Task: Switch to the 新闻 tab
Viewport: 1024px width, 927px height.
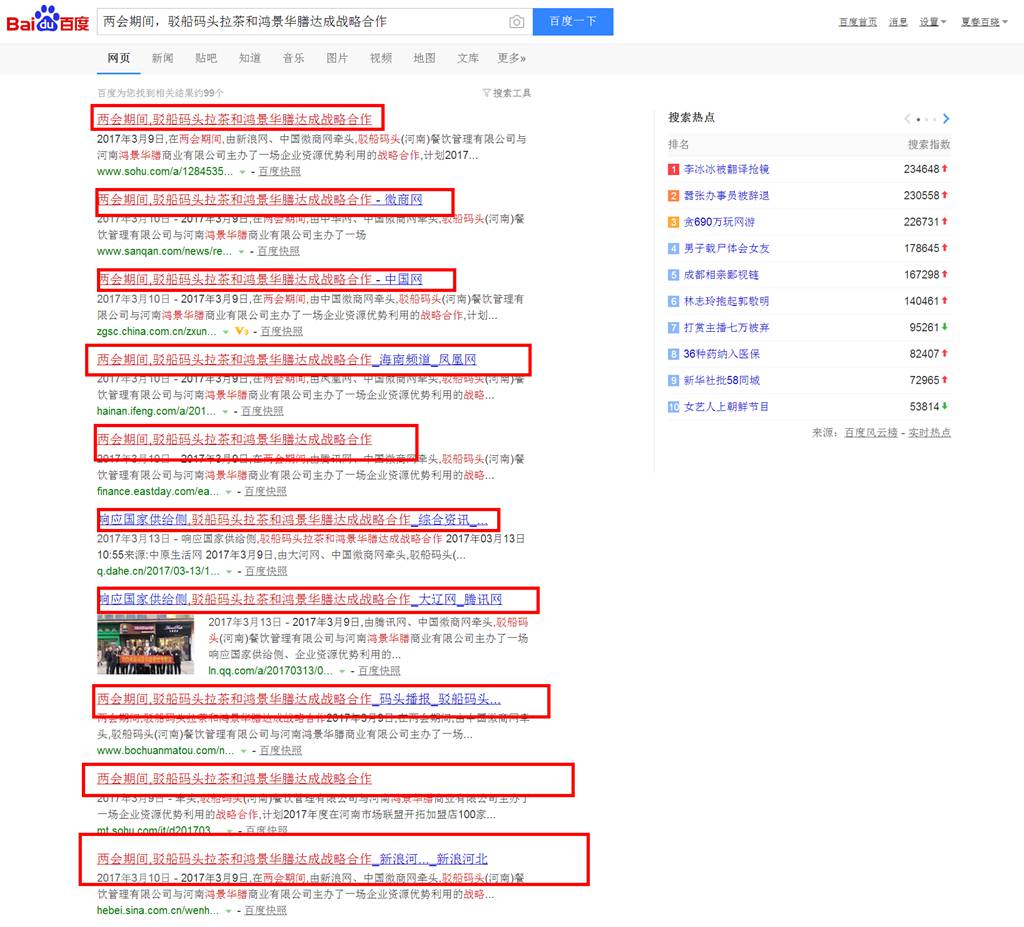Action: (162, 58)
